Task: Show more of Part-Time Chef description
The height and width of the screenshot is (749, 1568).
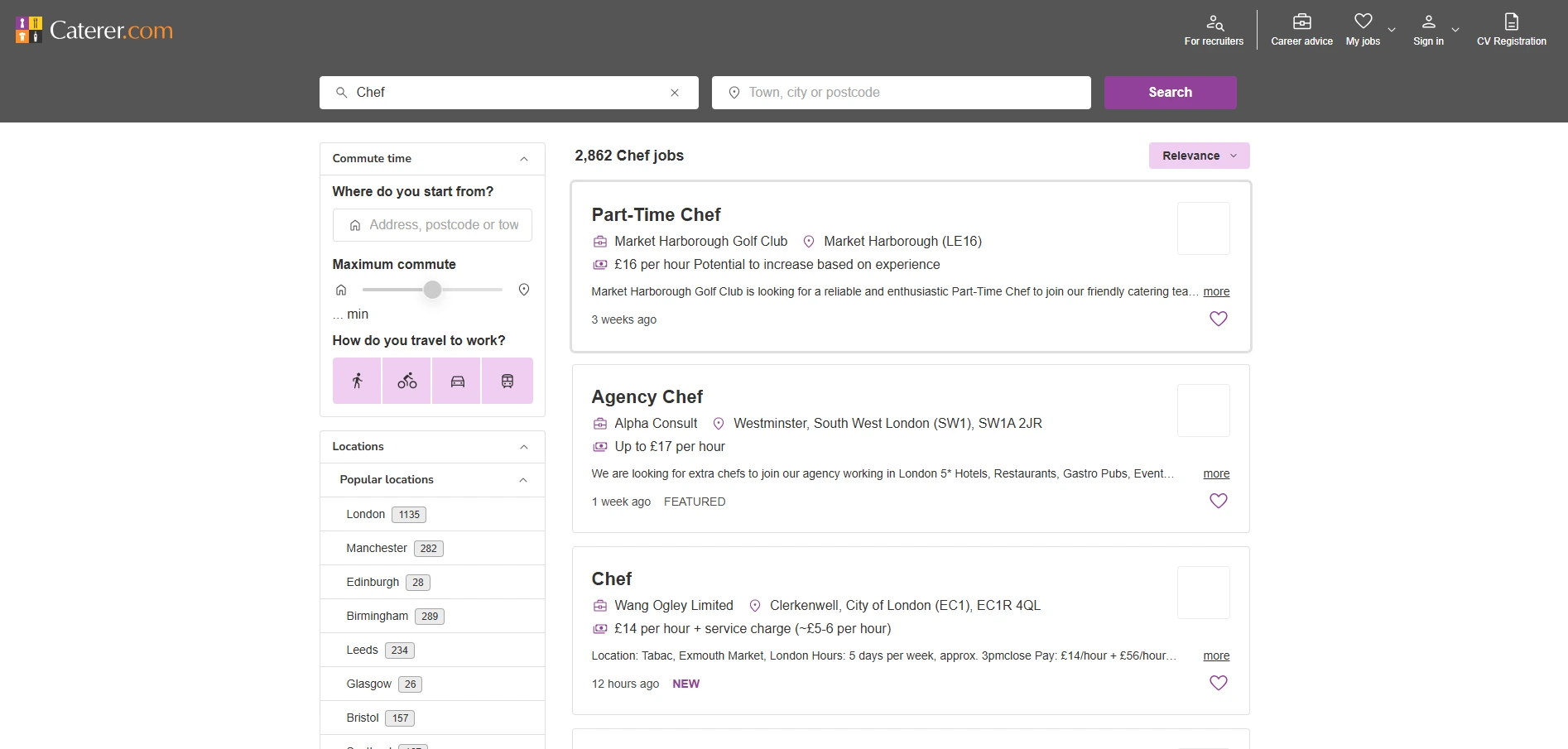Action: 1216,291
